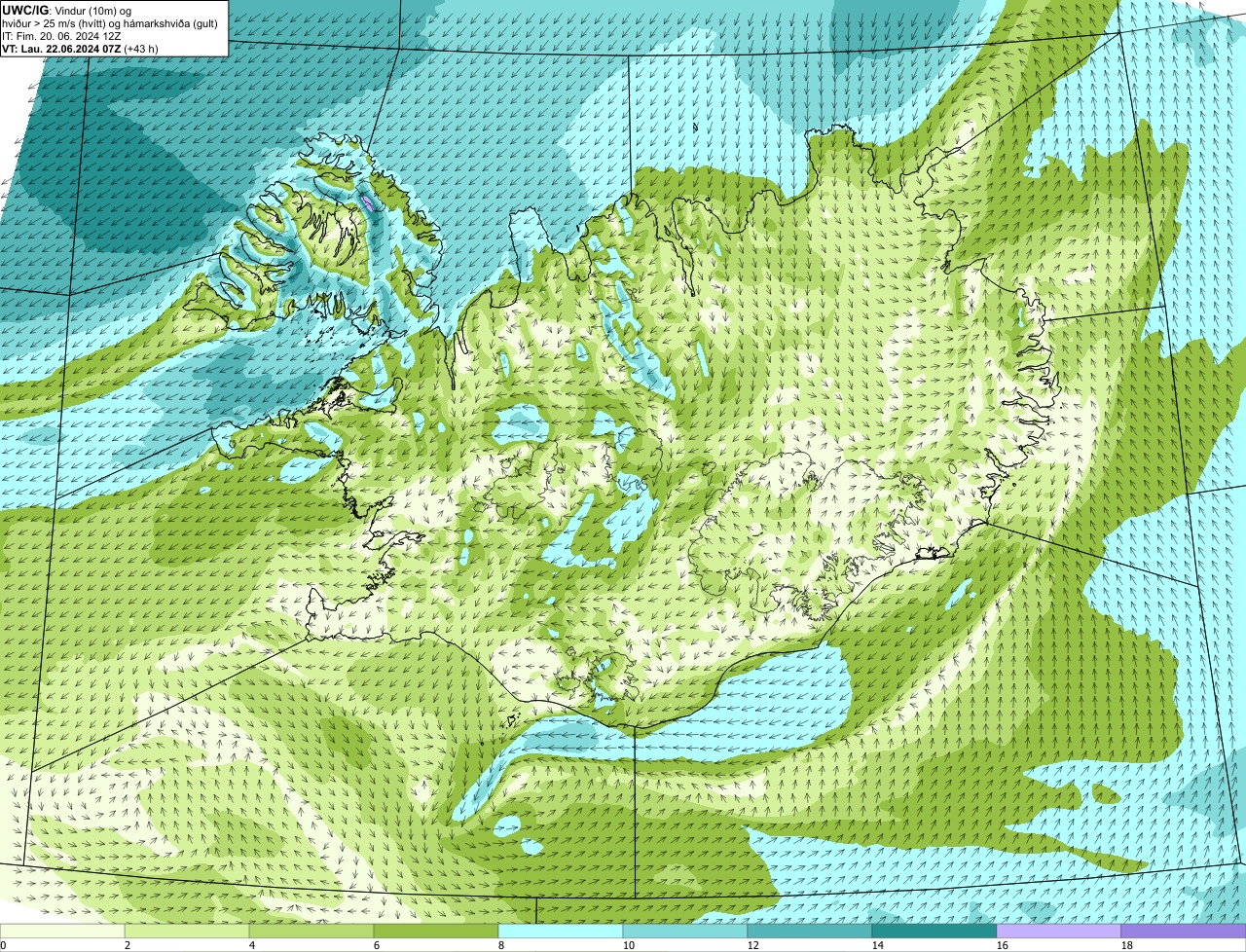Viewport: 1246px width, 952px height.
Task: Select the 'hviður > 25 m/s (hvítt)' description line
Action: [110, 22]
